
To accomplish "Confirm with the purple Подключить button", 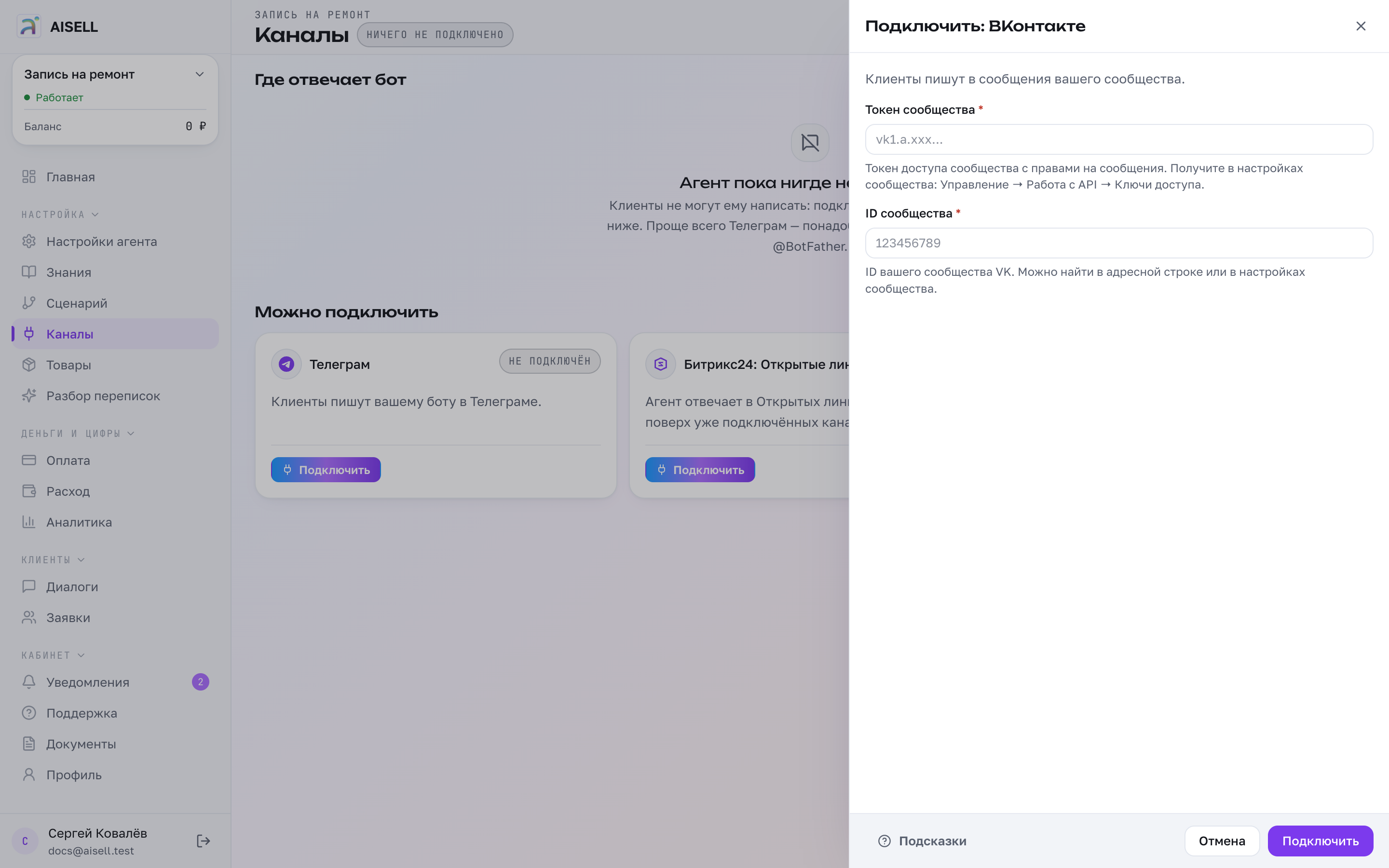I will click(x=1321, y=841).
